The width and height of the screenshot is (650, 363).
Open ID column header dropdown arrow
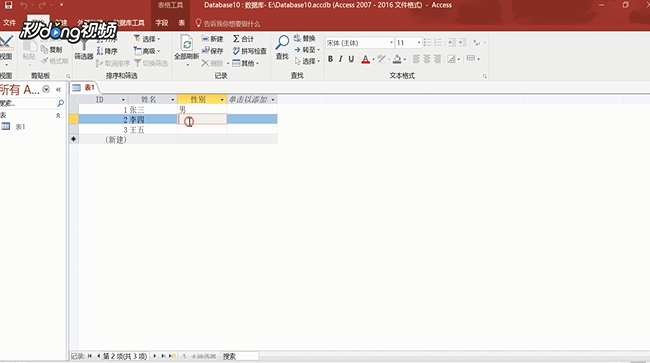point(123,99)
